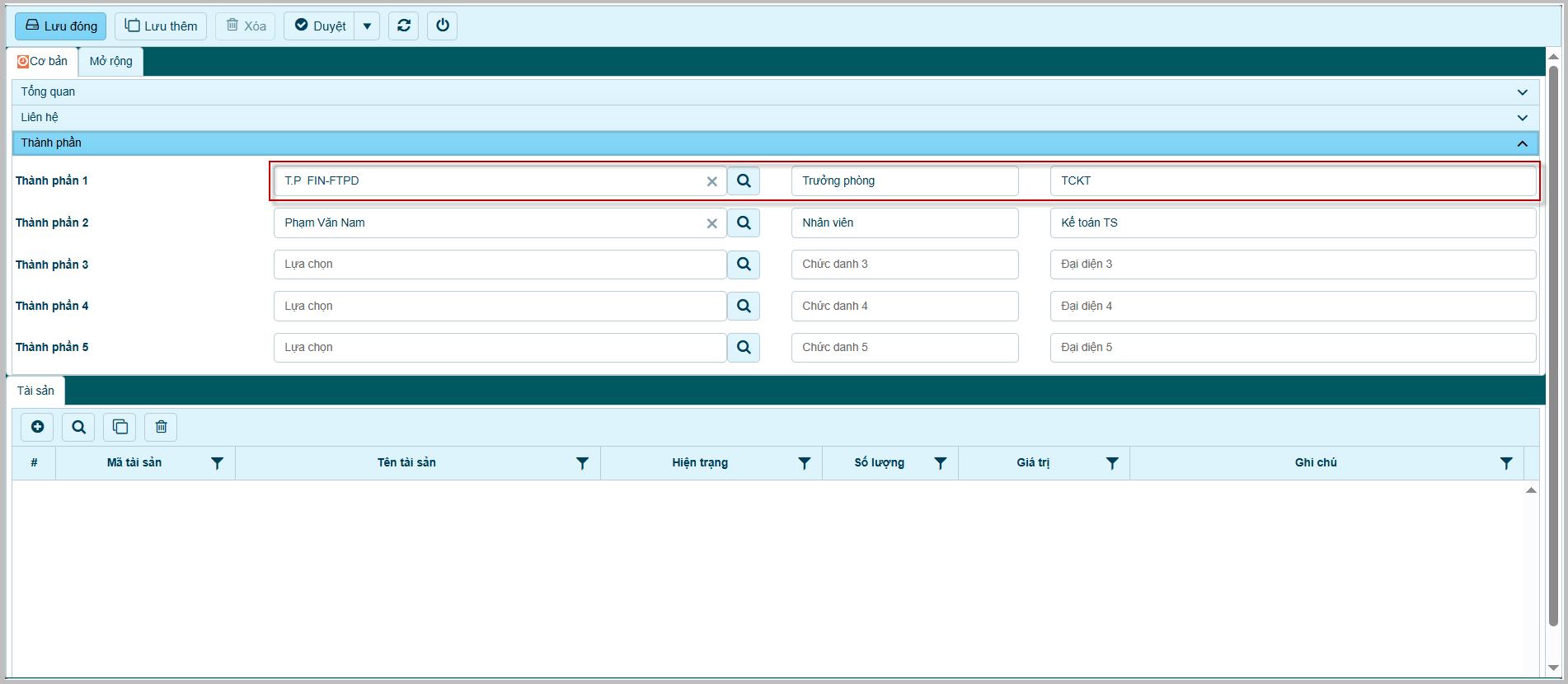1568x684 pixels.
Task: Select the Tài sản tab
Action: (35, 391)
